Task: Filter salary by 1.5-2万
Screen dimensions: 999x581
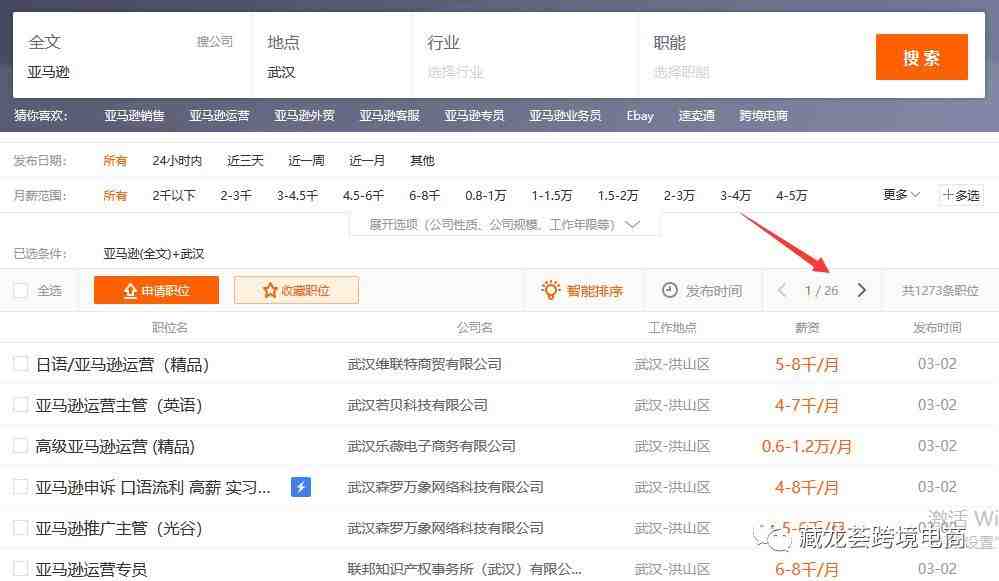Action: click(617, 196)
